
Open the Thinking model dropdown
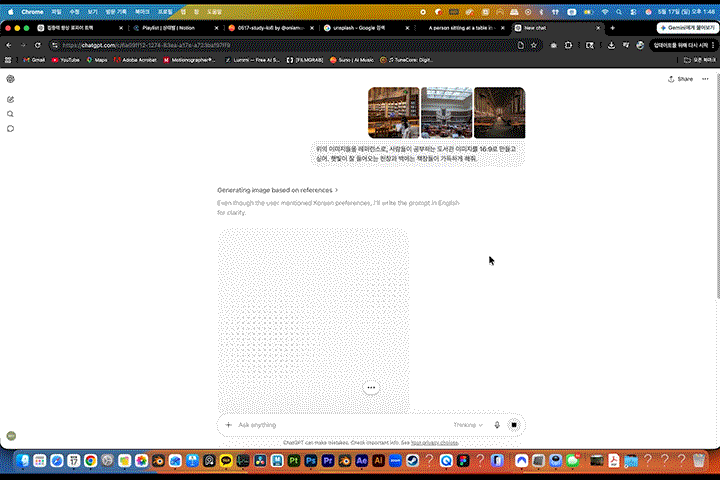click(468, 425)
